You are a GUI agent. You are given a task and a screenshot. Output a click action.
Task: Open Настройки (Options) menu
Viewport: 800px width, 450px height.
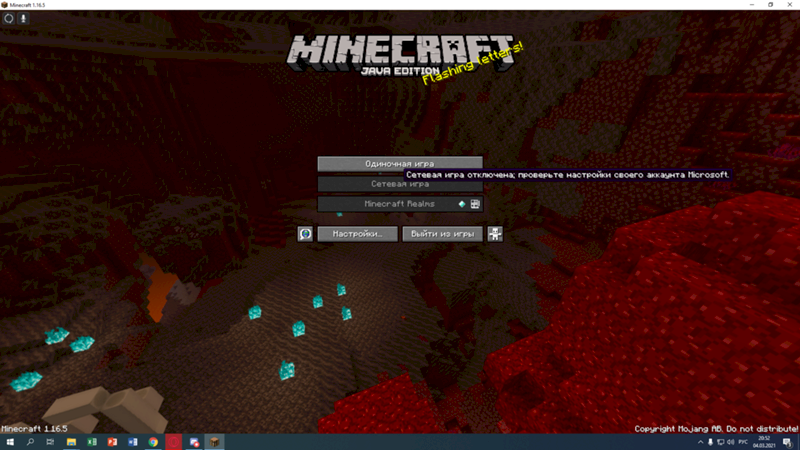point(358,234)
